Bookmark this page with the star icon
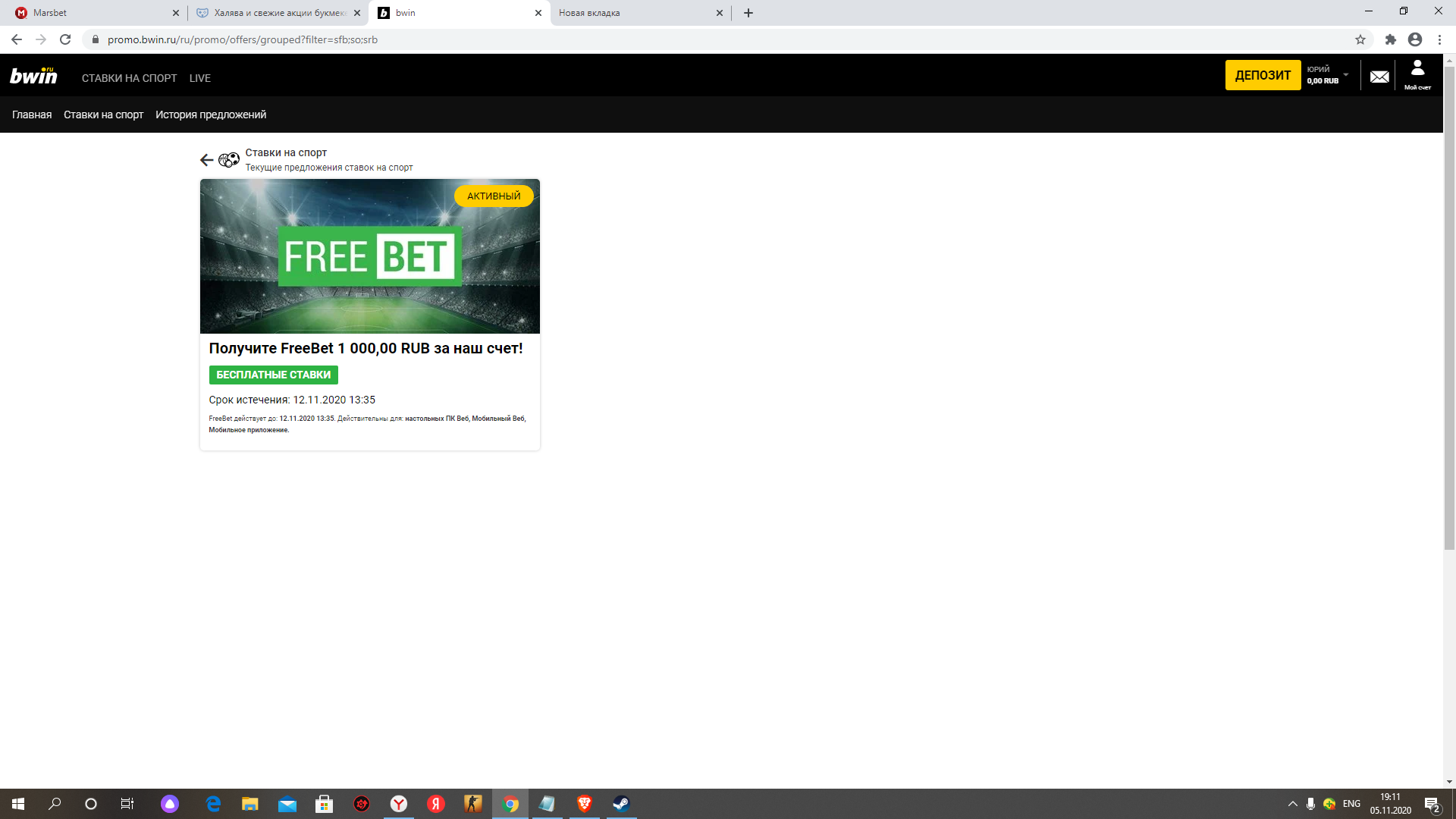1456x819 pixels. [1360, 39]
